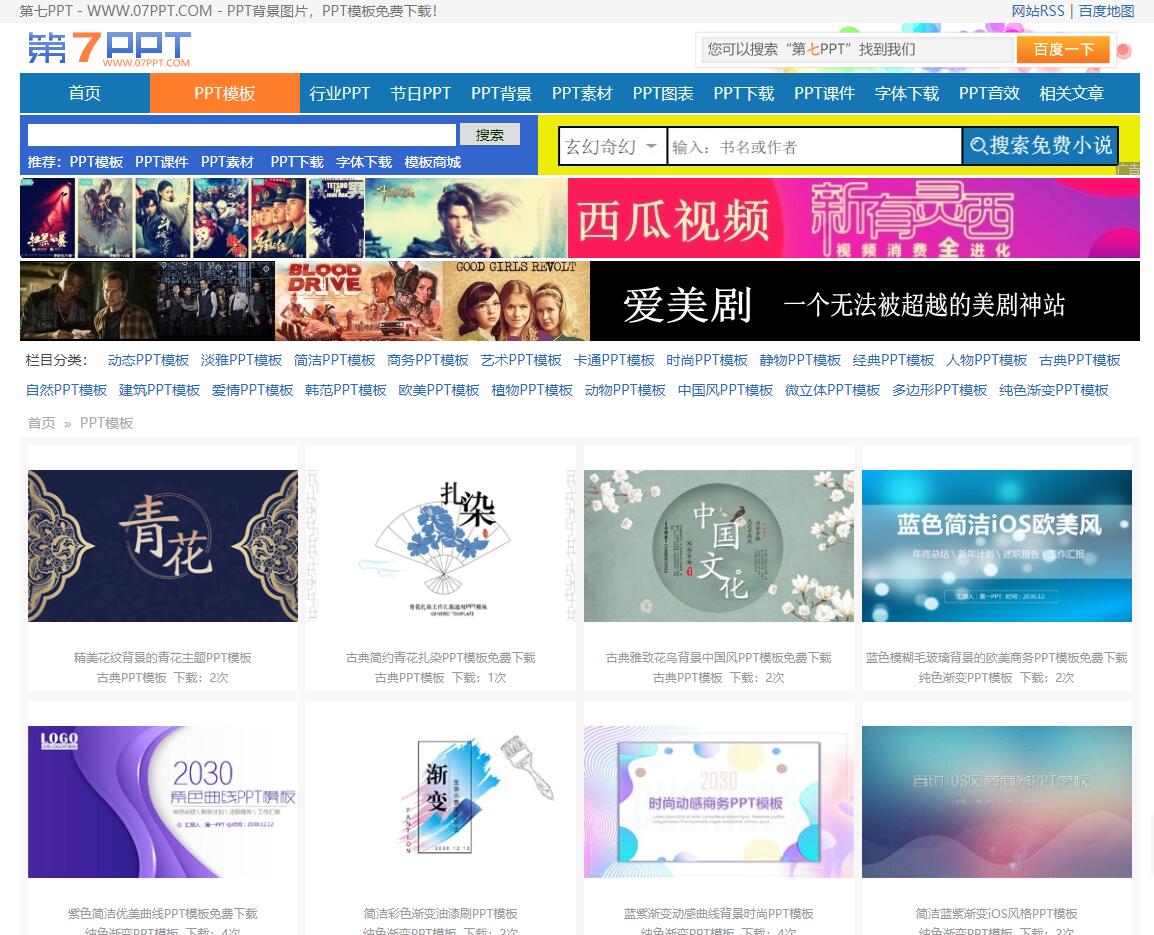Open the 静物PPT模板 category
The width and height of the screenshot is (1154, 935).
pos(800,360)
